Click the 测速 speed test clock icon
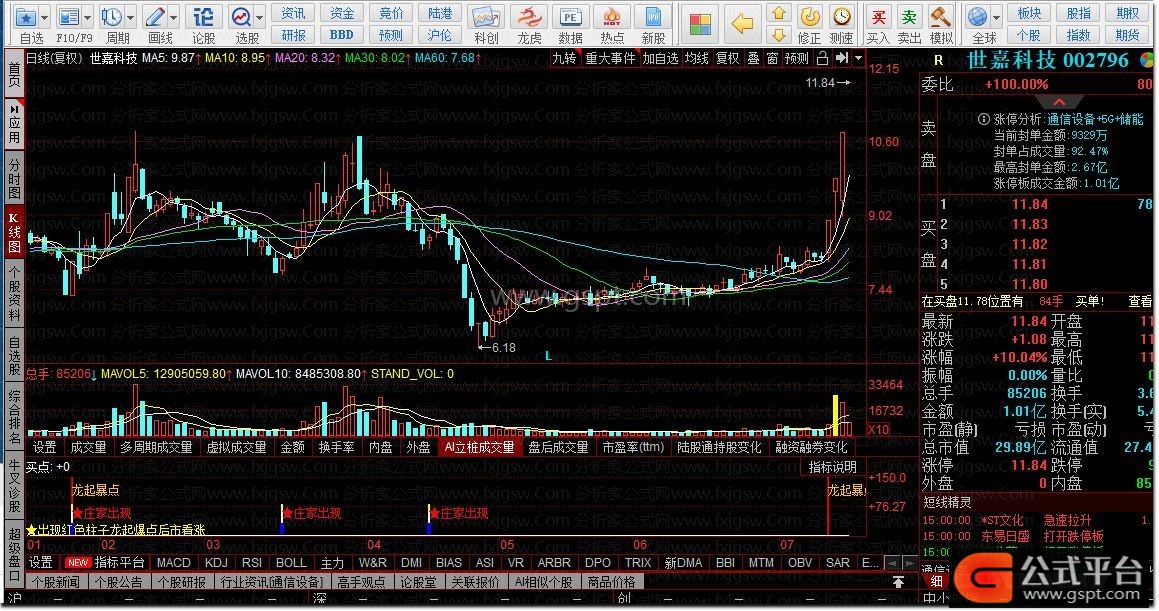 [x=841, y=16]
